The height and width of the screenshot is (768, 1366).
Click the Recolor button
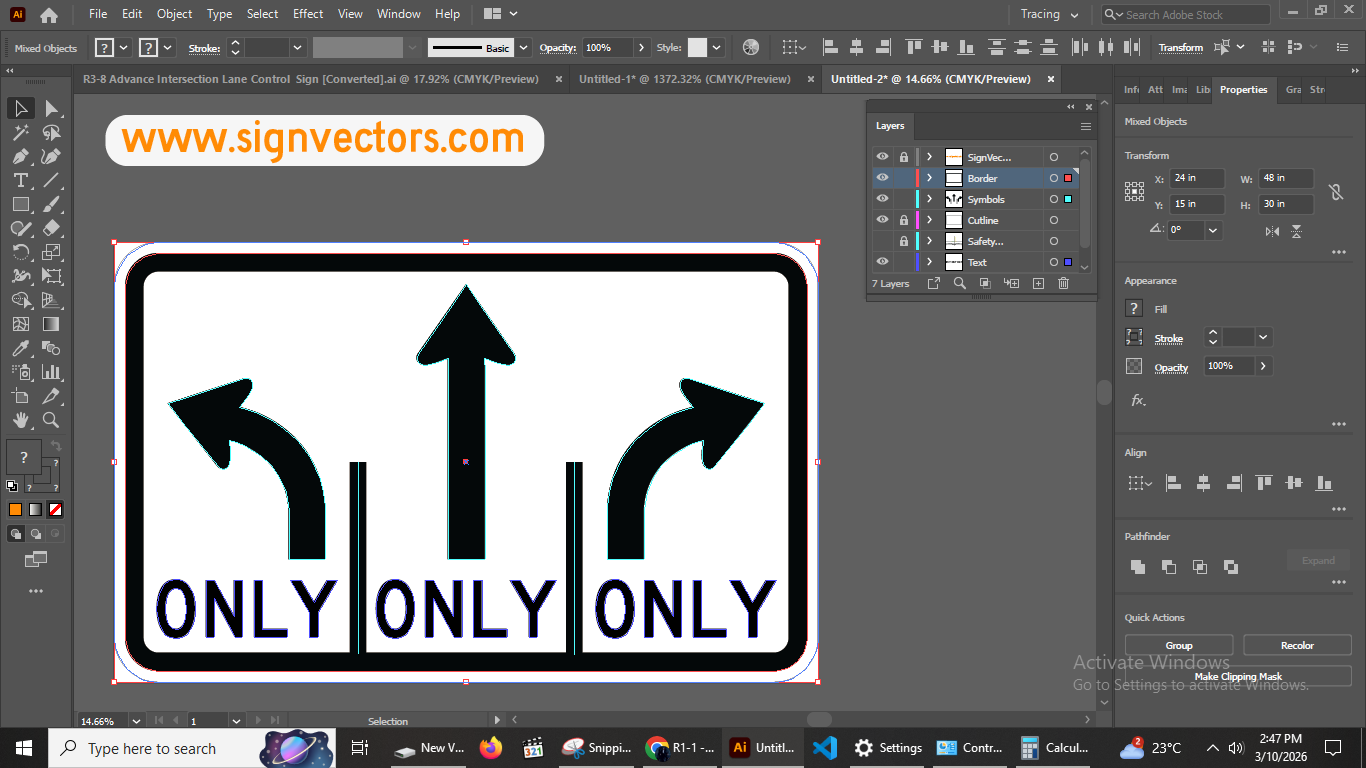1297,645
